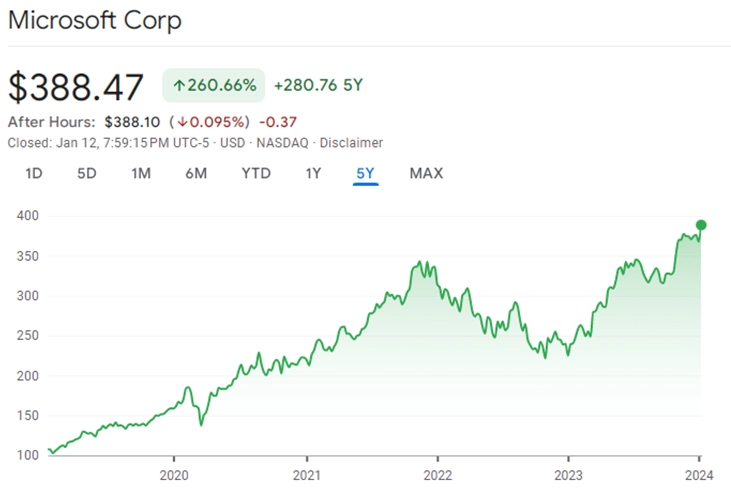The height and width of the screenshot is (498, 731).
Task: Select the 1Y range tab
Action: point(313,173)
